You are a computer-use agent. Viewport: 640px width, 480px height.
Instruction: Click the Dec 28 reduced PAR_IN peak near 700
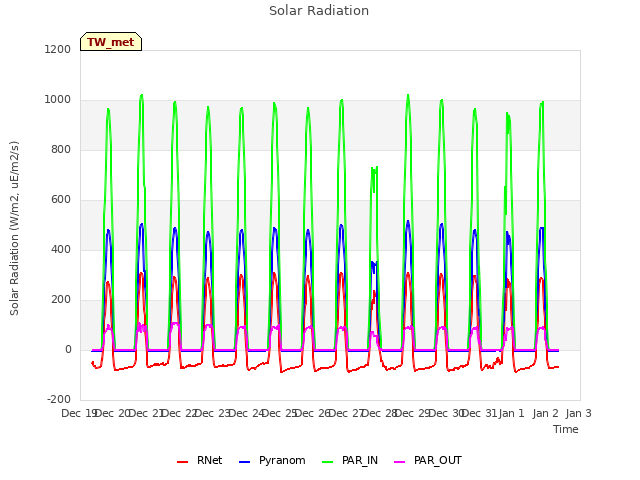(x=374, y=171)
